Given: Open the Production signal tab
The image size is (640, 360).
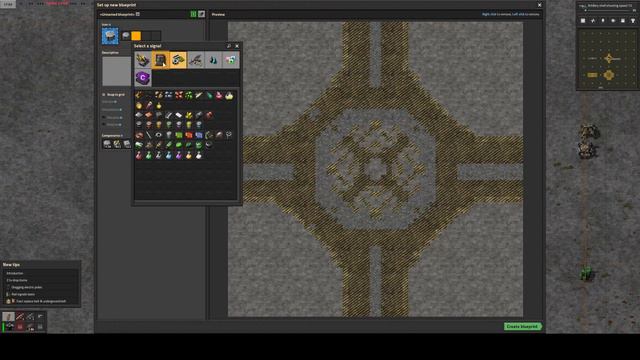Looking at the screenshot, I should click(x=160, y=60).
